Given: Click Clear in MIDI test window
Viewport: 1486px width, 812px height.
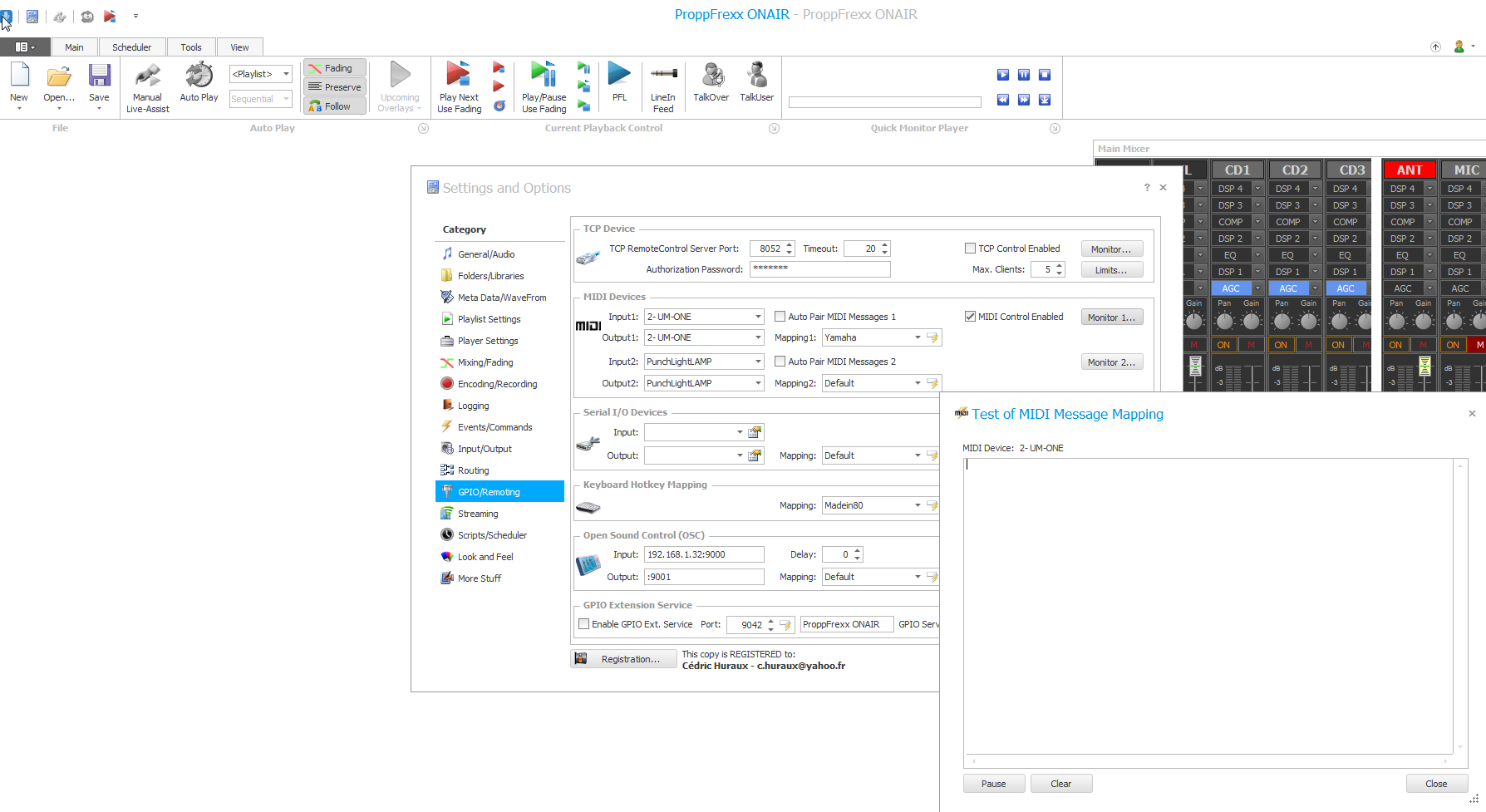Looking at the screenshot, I should click(x=1061, y=784).
